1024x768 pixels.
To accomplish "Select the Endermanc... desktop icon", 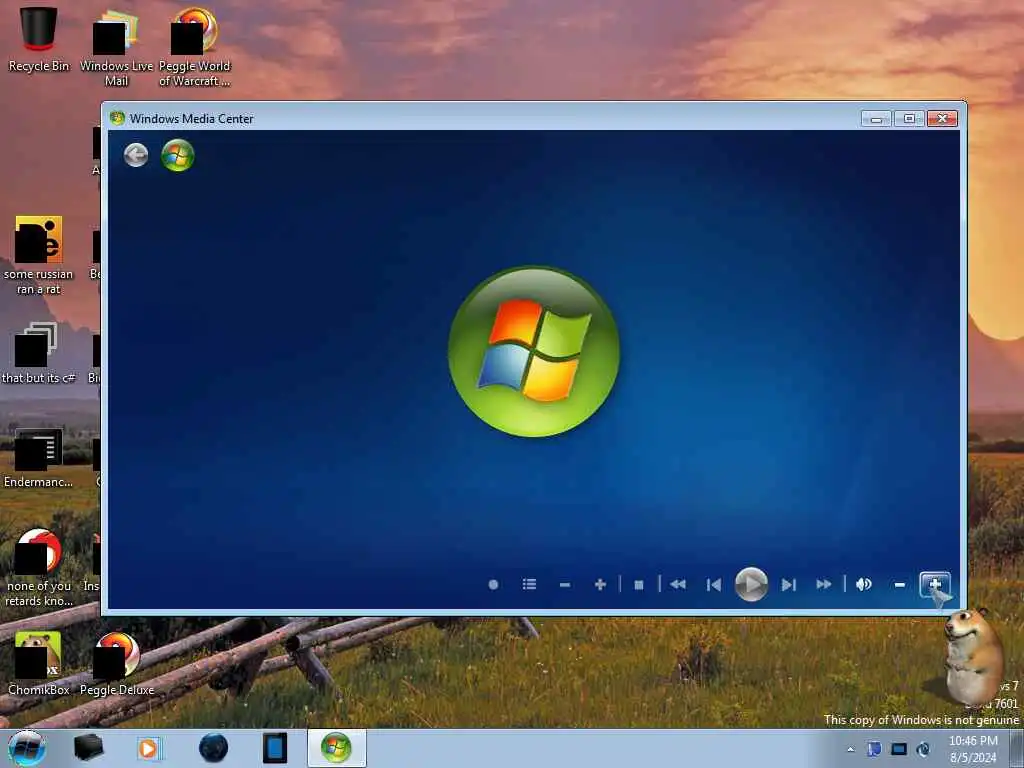I will (39, 458).
